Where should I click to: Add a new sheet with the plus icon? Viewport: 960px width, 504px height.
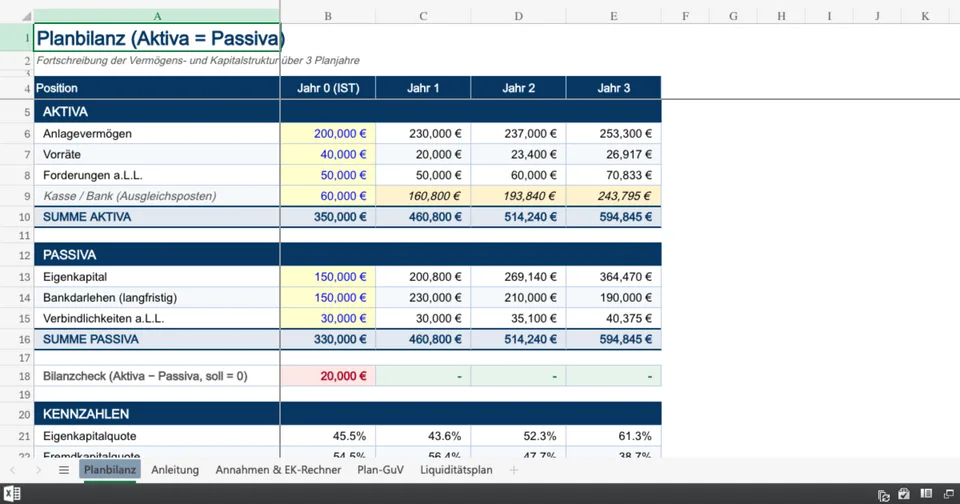[x=514, y=470]
